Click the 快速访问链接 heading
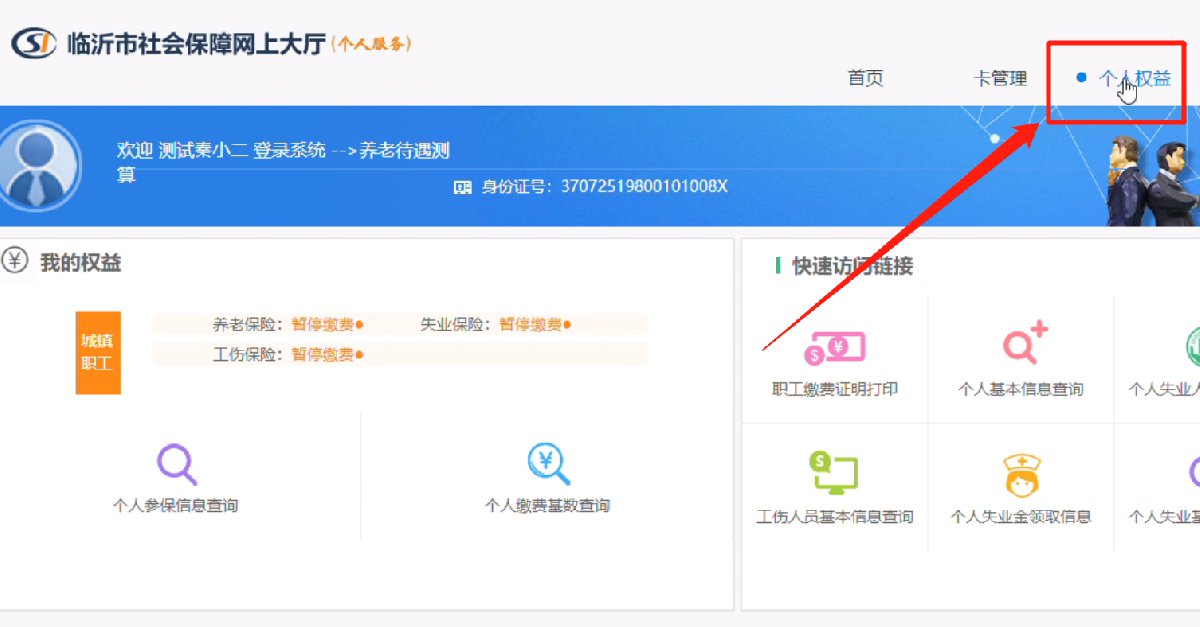The image size is (1200, 627). [x=852, y=266]
